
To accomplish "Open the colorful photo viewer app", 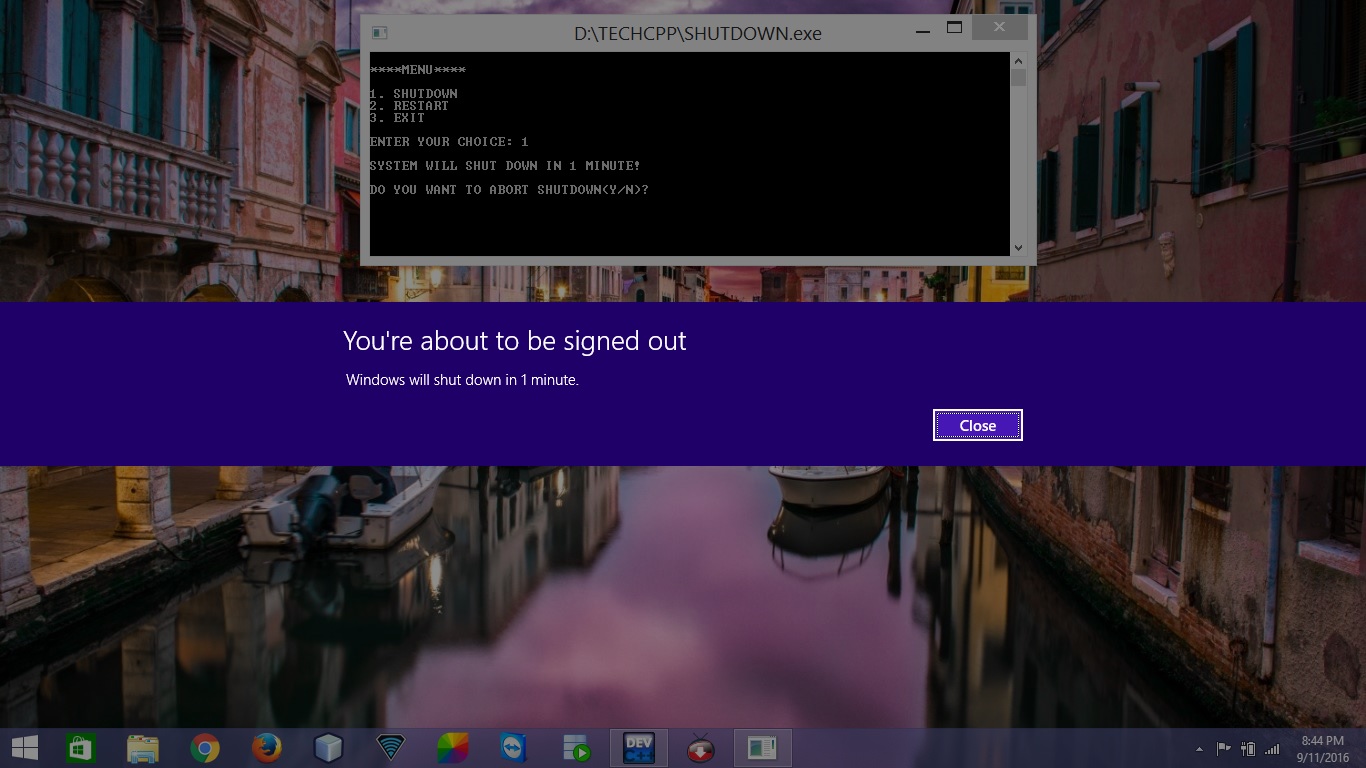I will [452, 747].
